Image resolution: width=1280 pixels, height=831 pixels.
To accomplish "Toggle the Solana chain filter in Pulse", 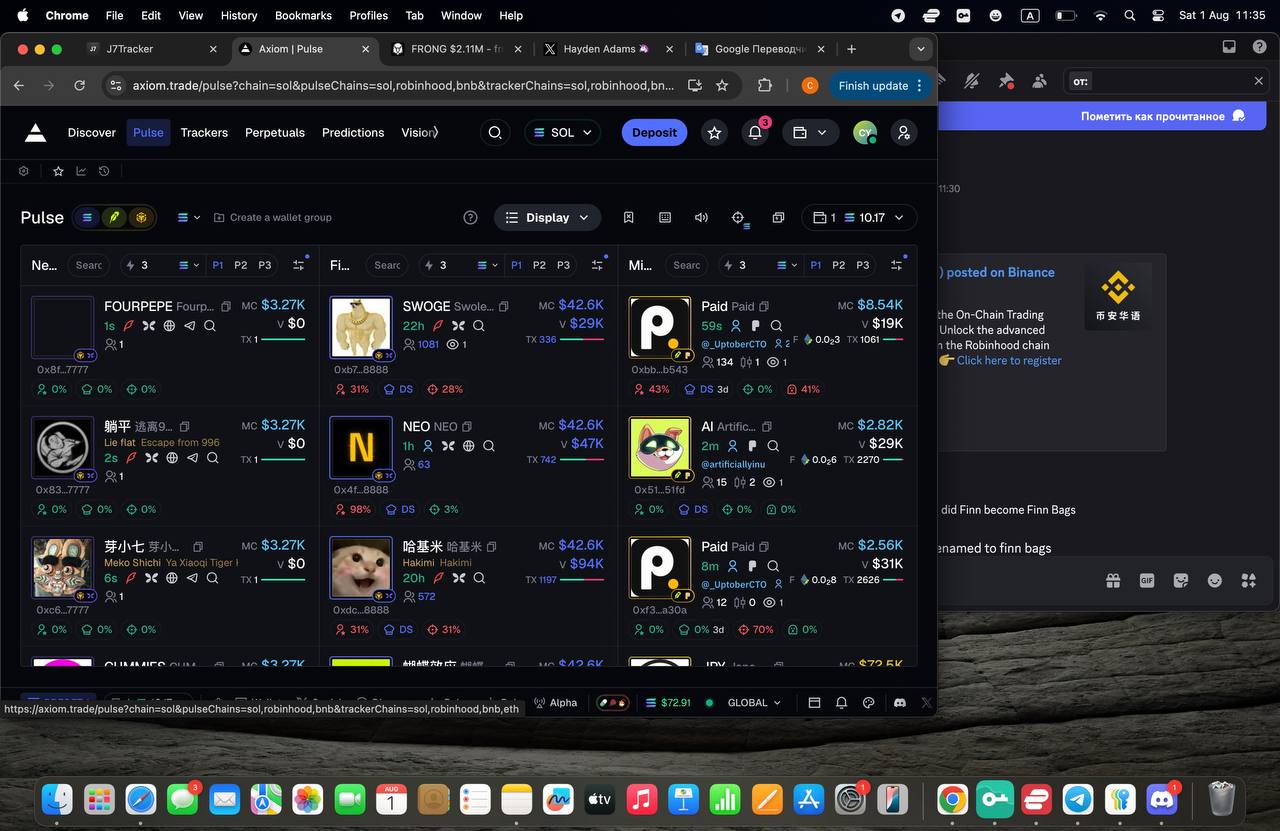I will point(88,217).
